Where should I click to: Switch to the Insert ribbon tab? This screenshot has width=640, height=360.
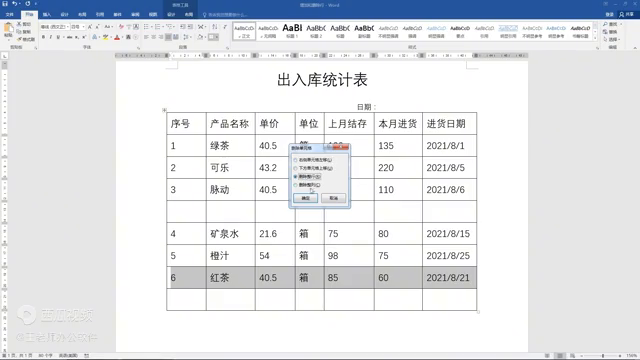47,15
